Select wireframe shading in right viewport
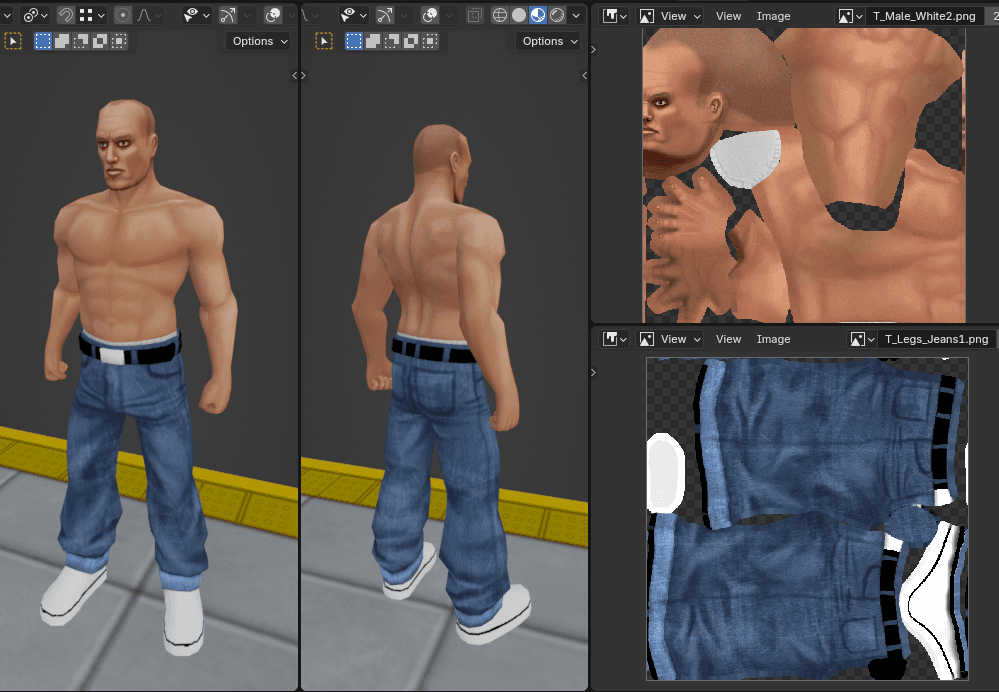This screenshot has width=999, height=692. [499, 15]
